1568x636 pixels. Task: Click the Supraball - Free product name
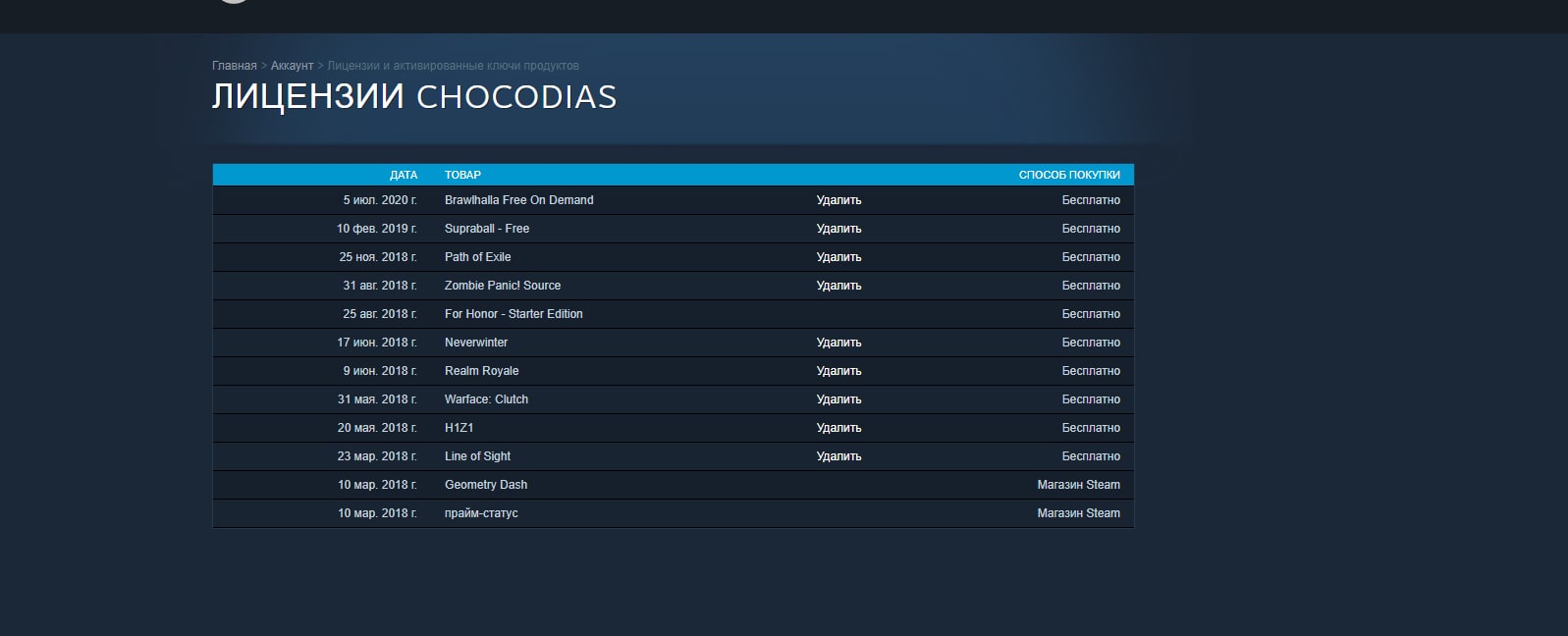(487, 229)
